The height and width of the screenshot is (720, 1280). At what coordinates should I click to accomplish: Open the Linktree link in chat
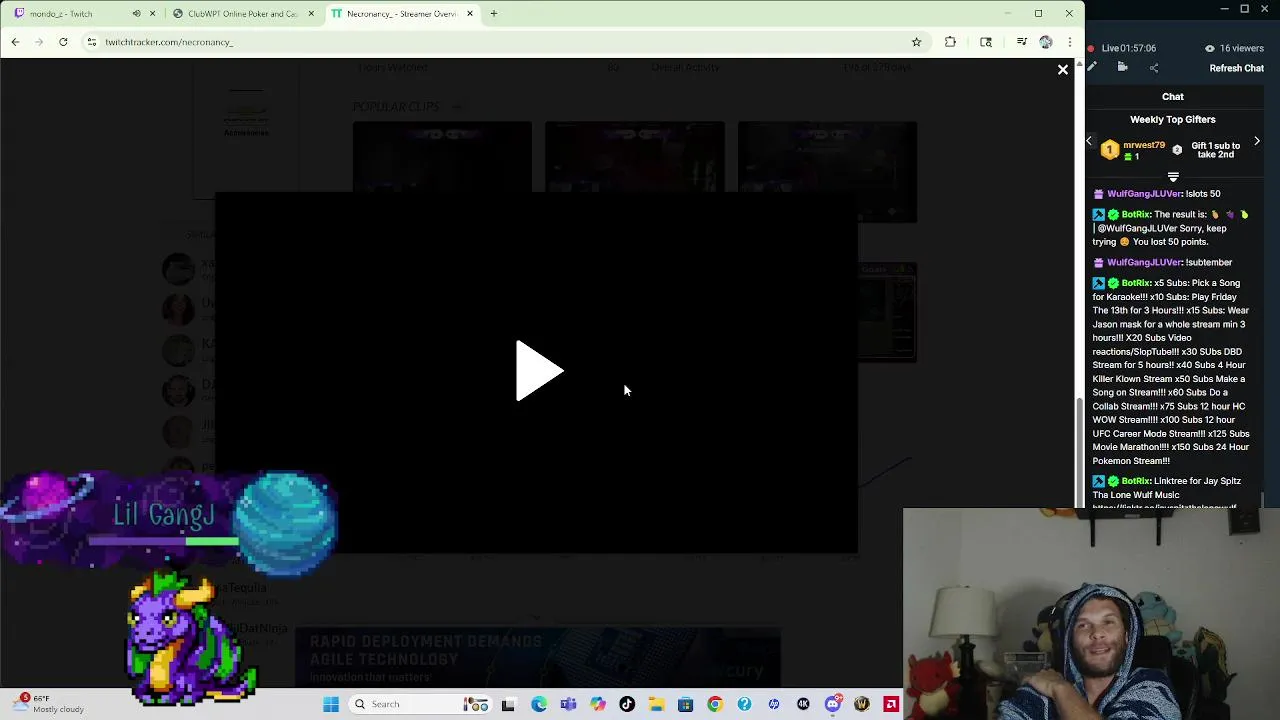pyautogui.click(x=1165, y=506)
